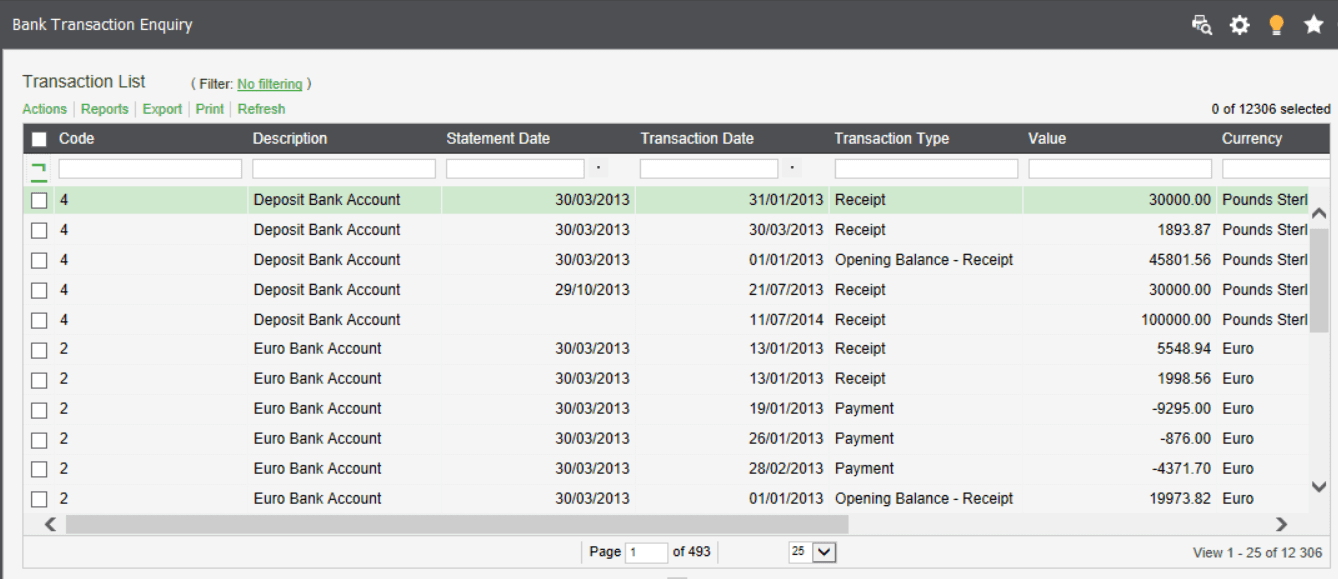Check the Euro Payment row of -9295.00
The height and width of the screenshot is (579, 1338).
click(39, 409)
